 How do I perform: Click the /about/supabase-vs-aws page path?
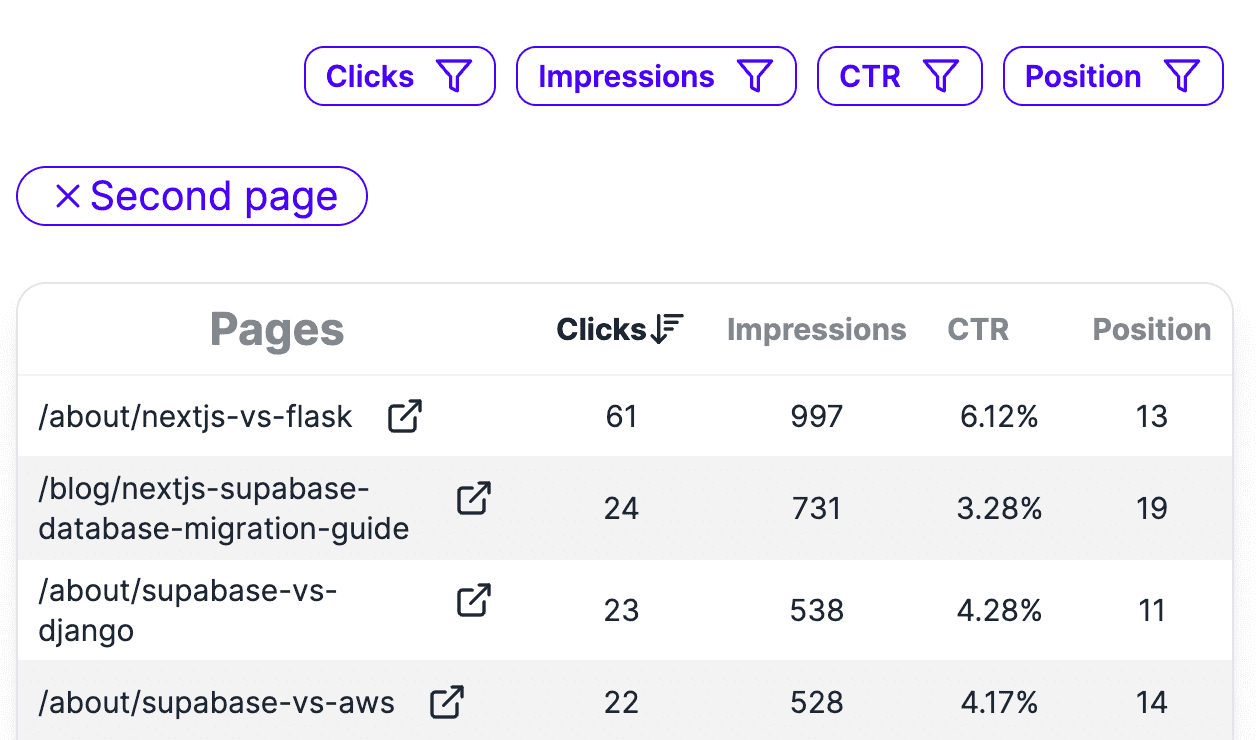pos(216,703)
